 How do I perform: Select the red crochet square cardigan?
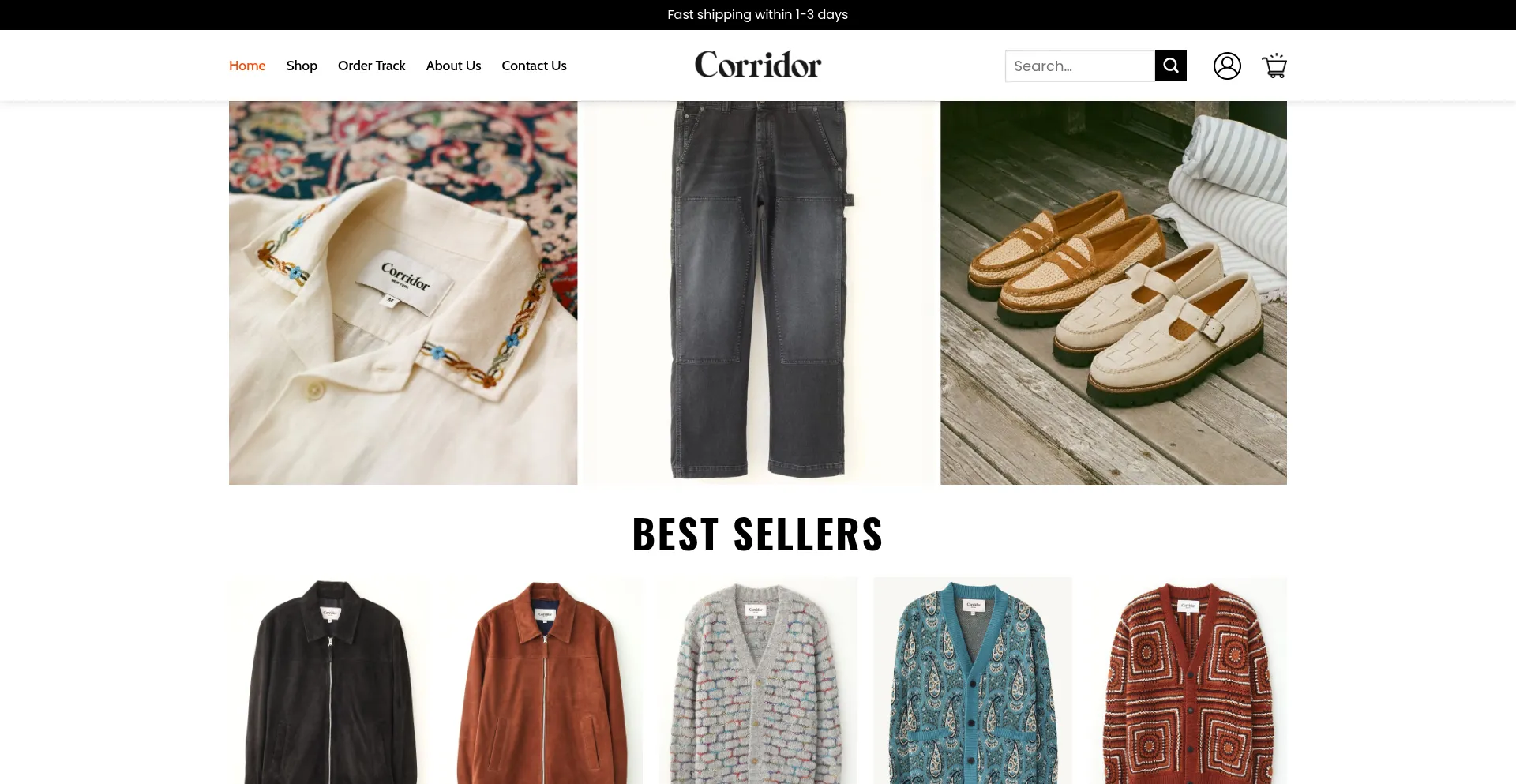pos(1188,681)
